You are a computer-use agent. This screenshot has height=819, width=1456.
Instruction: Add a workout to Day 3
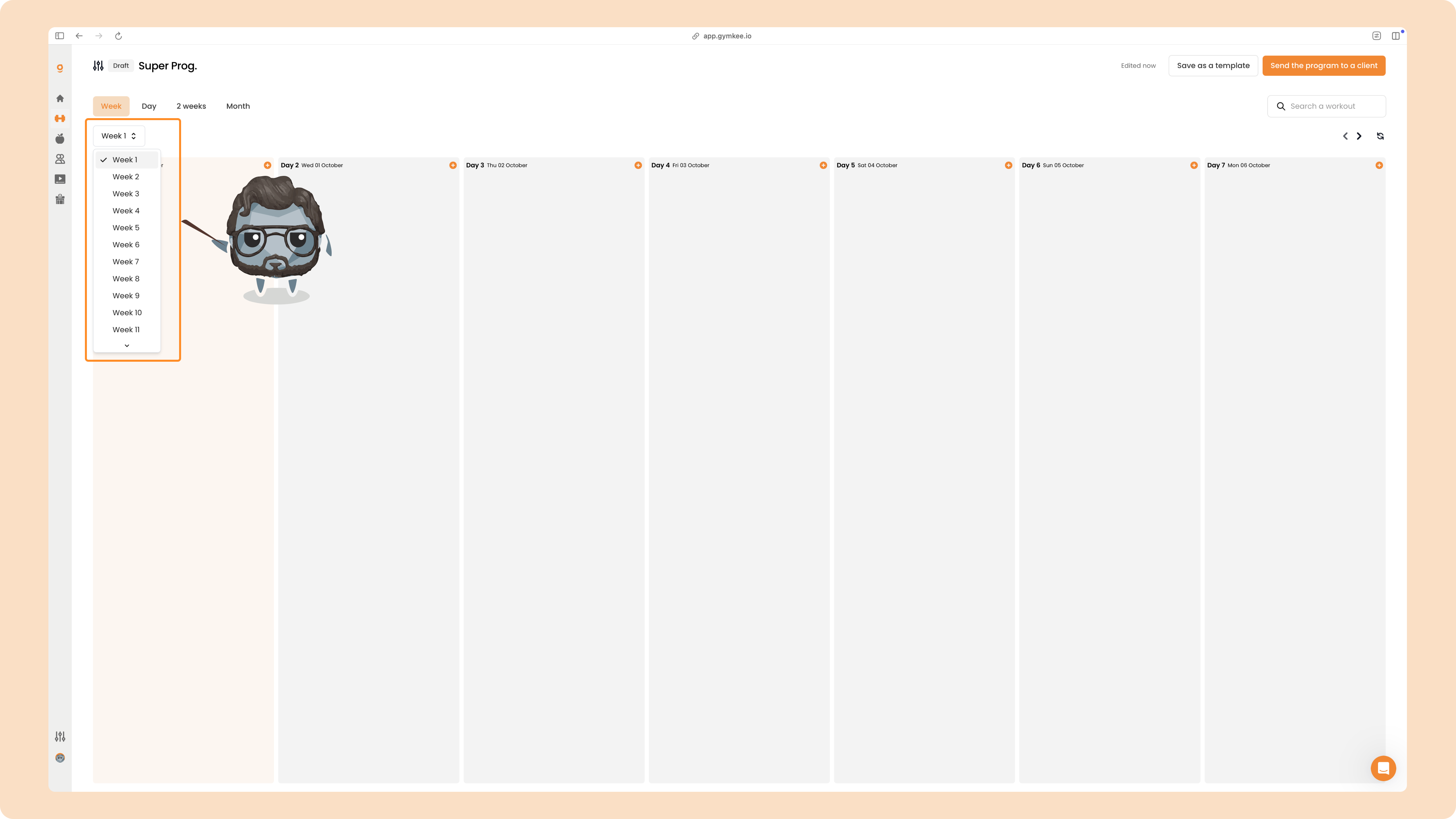point(638,165)
